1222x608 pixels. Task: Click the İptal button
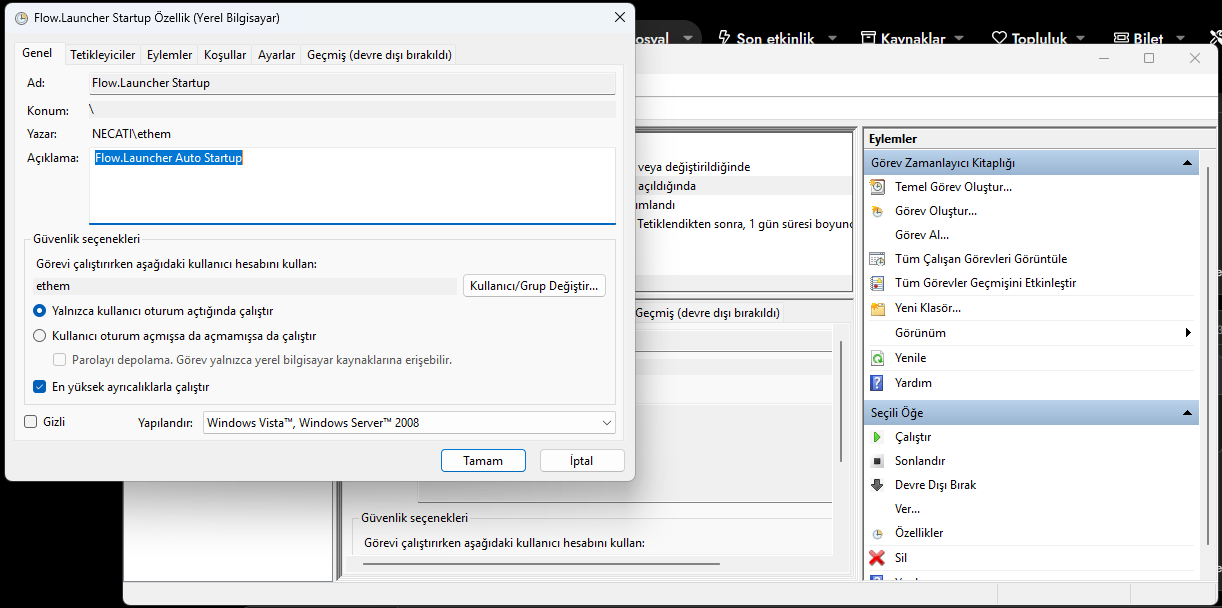582,461
